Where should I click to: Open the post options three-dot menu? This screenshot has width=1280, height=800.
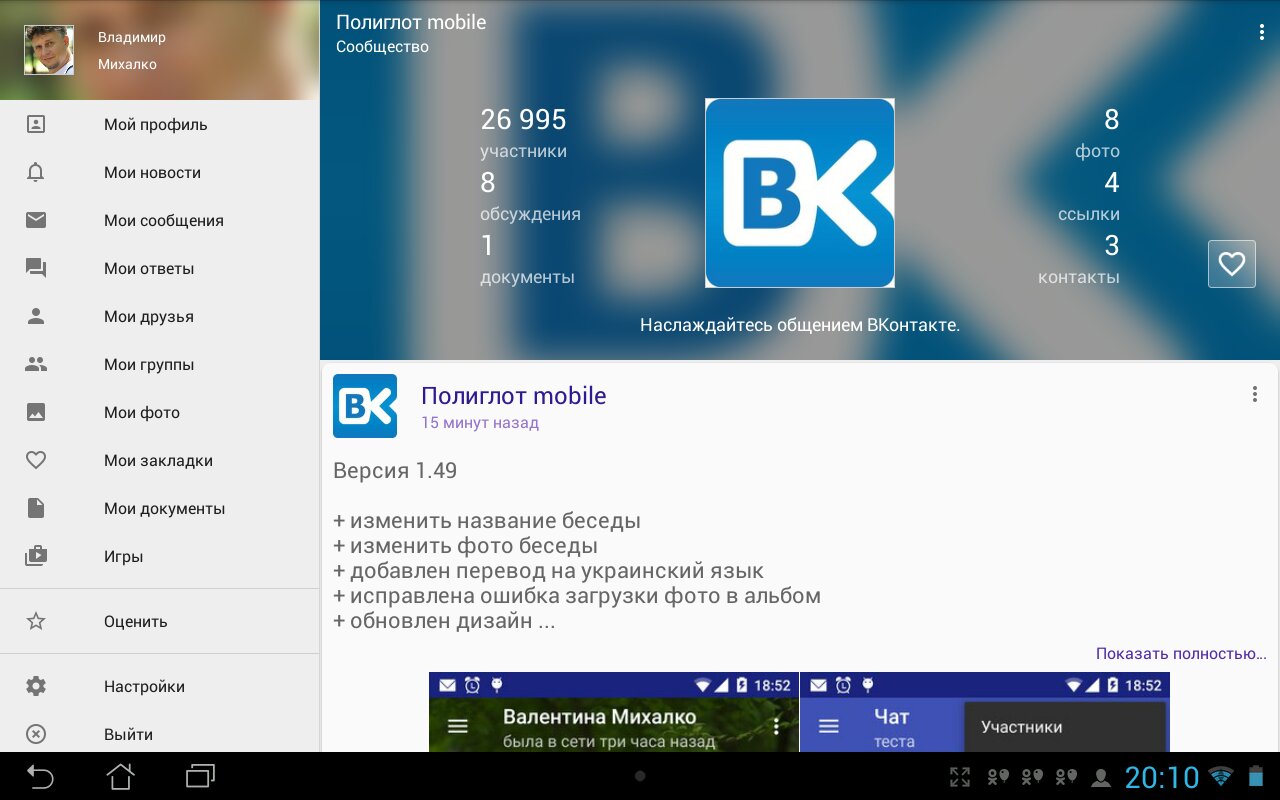click(1254, 394)
